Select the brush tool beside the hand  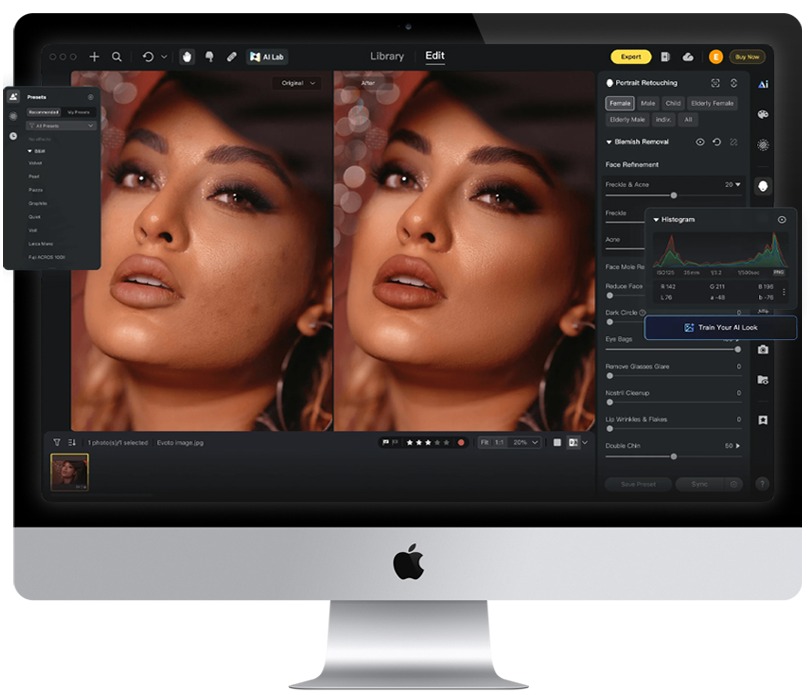pyautogui.click(x=210, y=57)
